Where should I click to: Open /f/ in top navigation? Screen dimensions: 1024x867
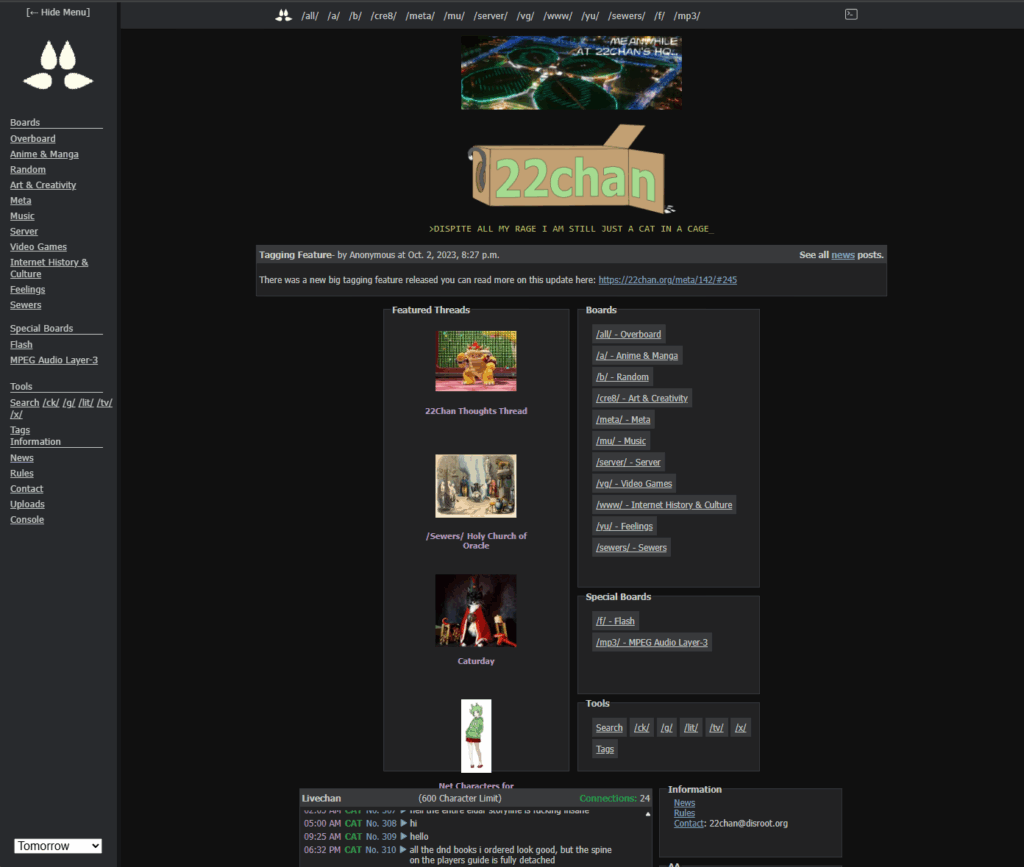(660, 16)
